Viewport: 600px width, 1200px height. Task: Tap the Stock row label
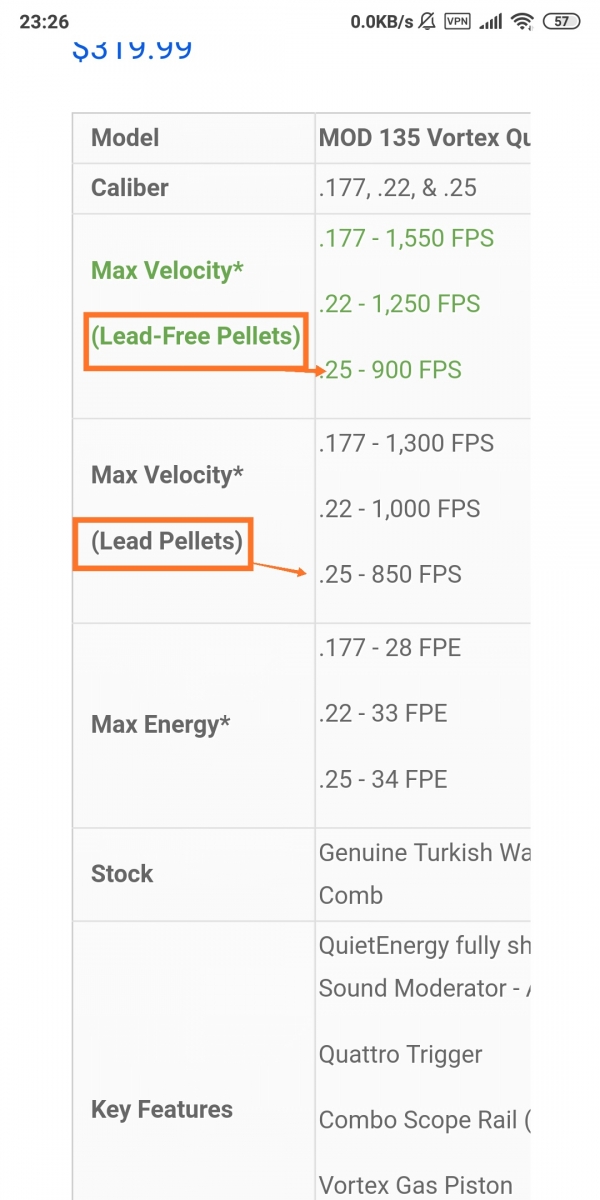(122, 874)
